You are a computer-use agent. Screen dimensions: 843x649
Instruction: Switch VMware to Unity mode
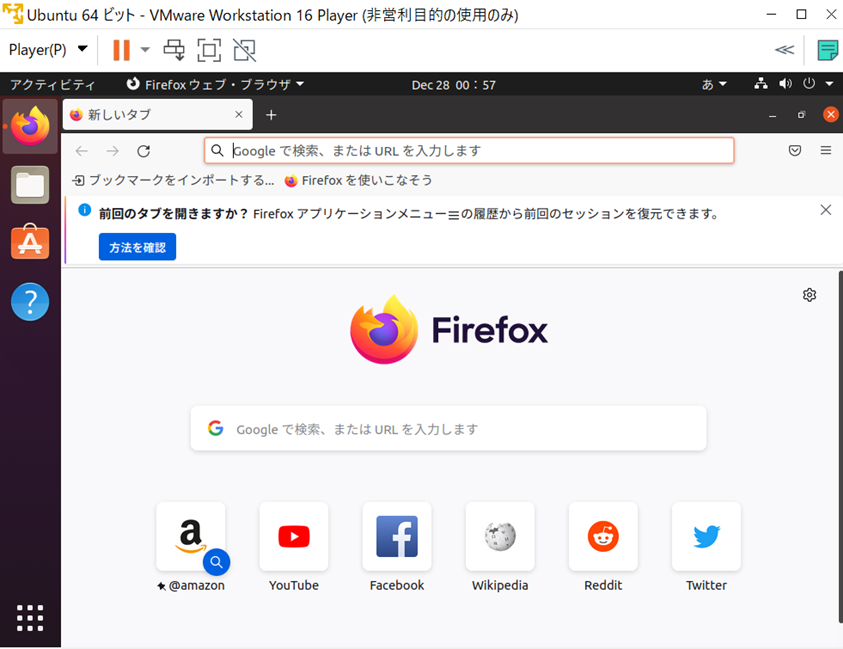(245, 50)
